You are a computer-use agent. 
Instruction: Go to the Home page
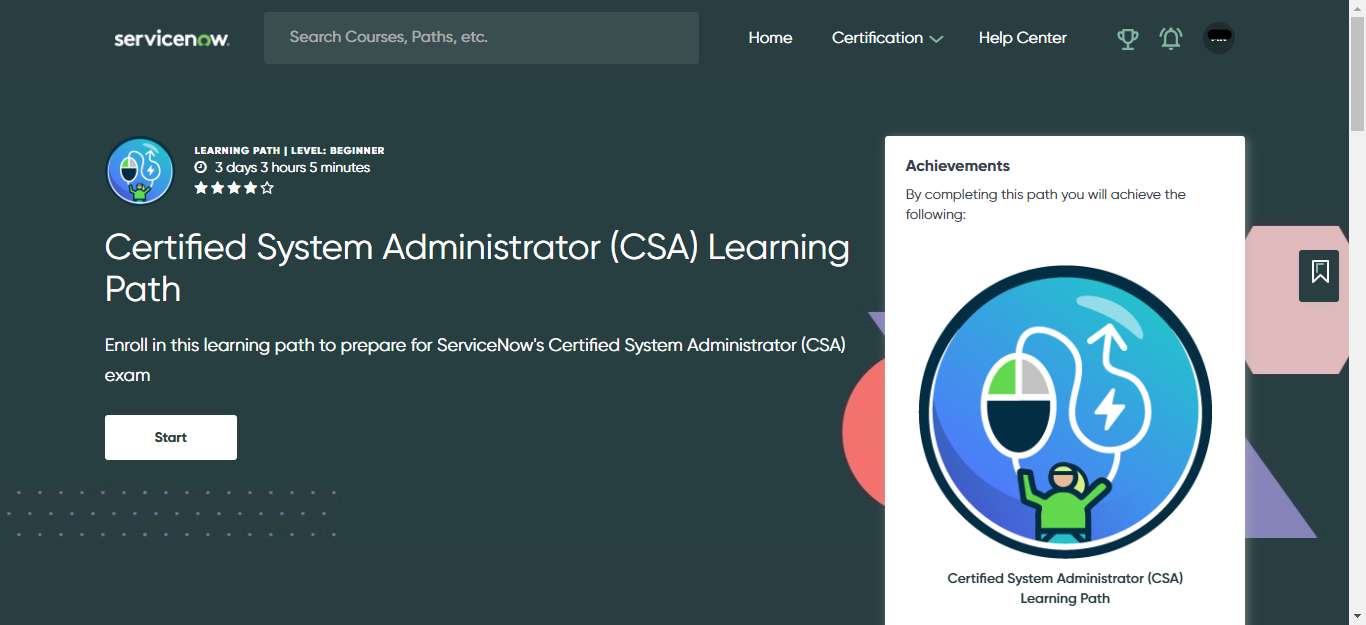(770, 38)
